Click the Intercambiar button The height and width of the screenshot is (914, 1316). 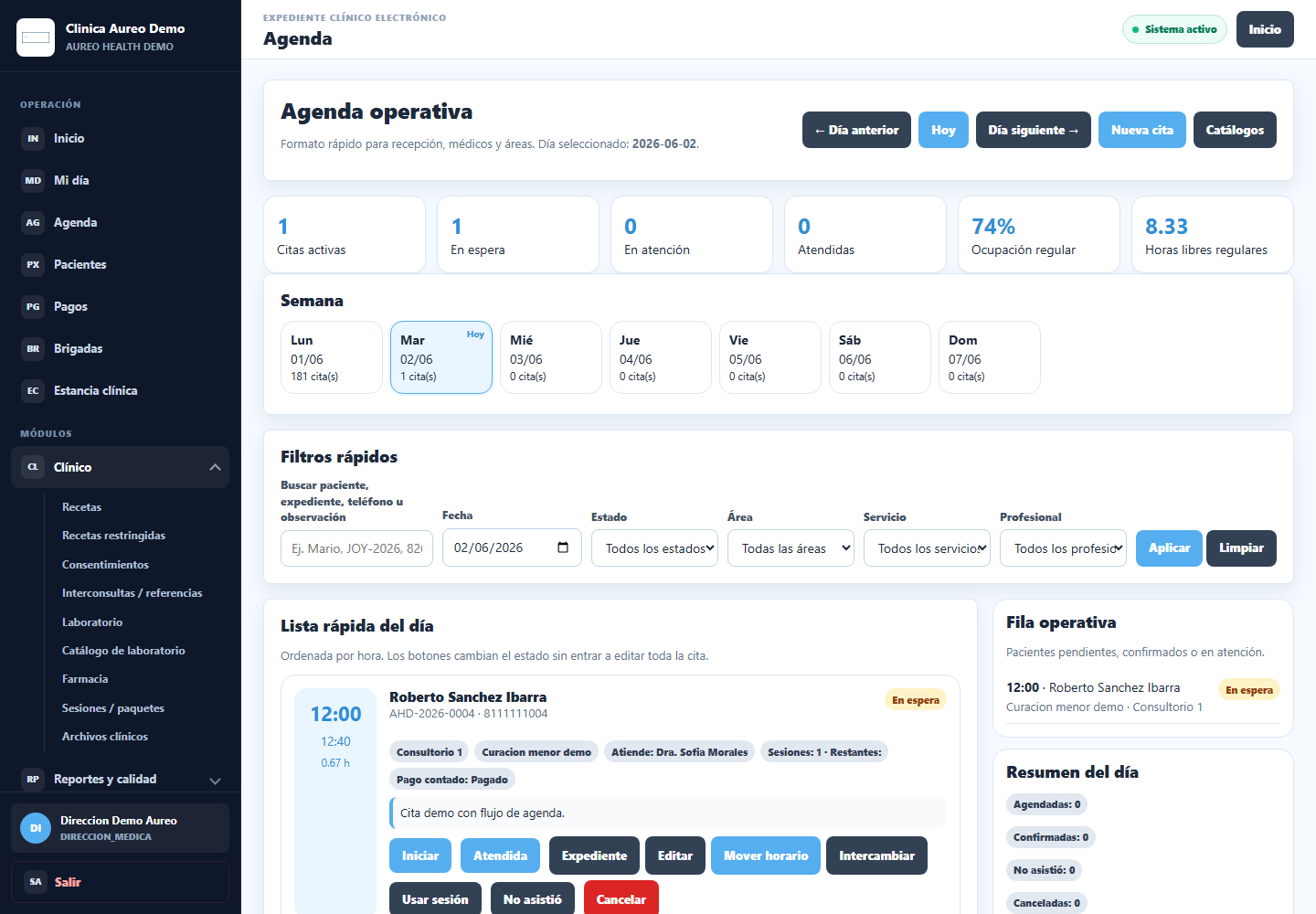tap(876, 856)
